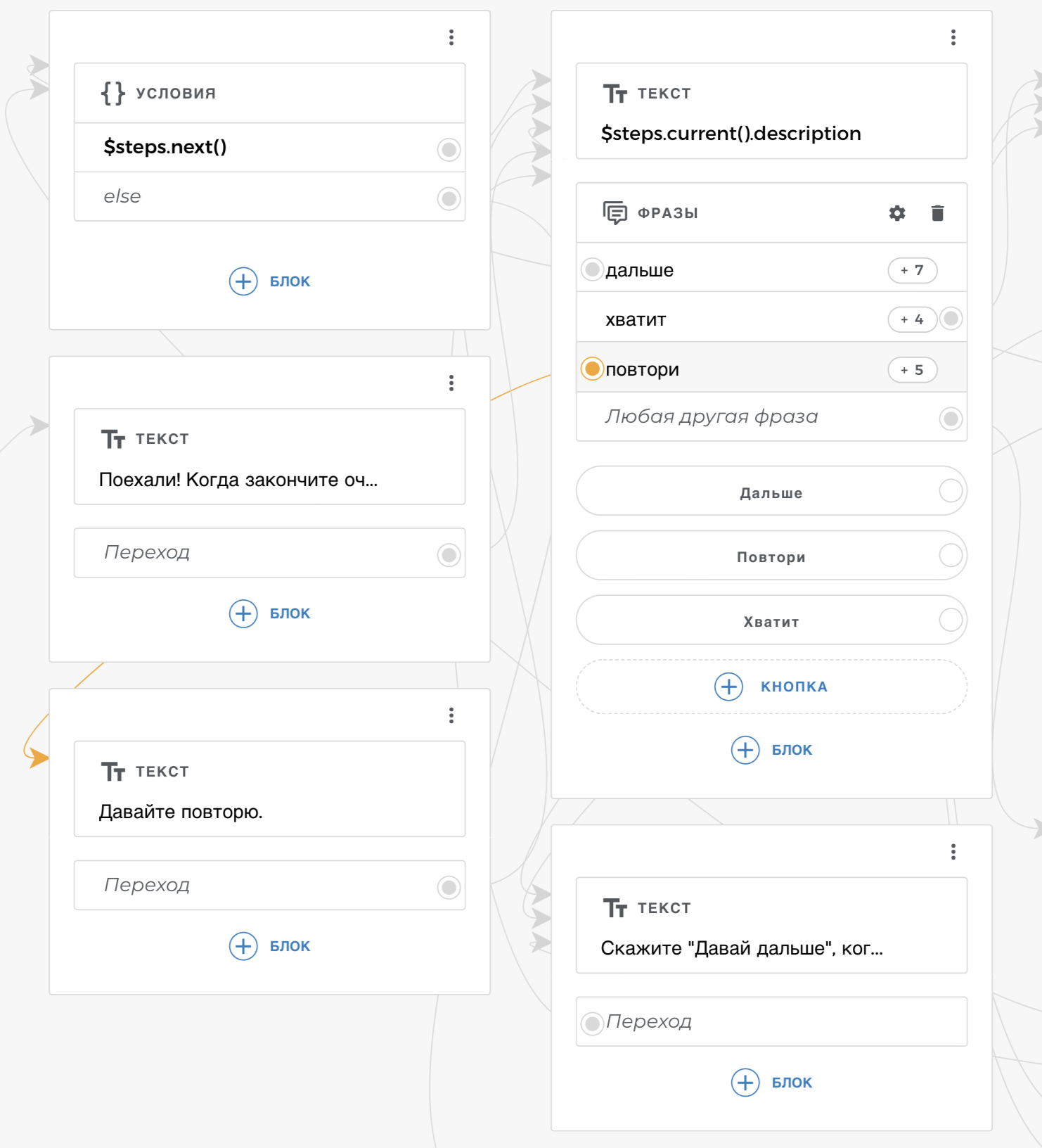Select the 'Любая другая фраза' fallback row
This screenshot has width=1042, height=1148.
pos(711,417)
